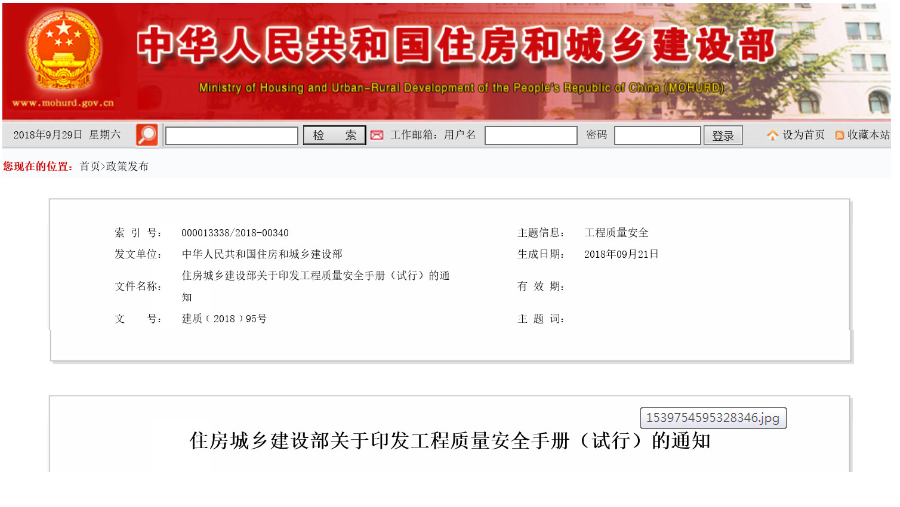Open 政策发布 in the breadcrumb

click(127, 167)
